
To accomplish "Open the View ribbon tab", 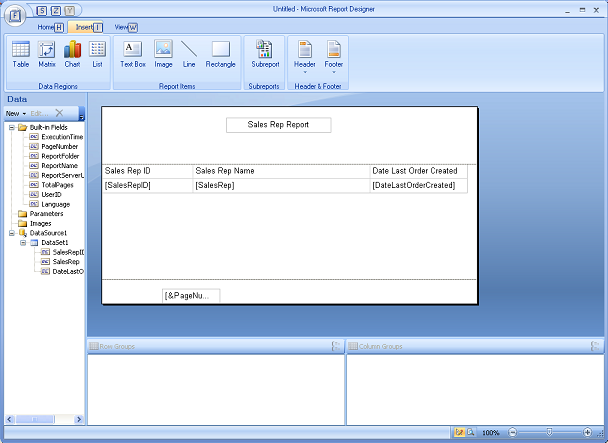I will 126,27.
